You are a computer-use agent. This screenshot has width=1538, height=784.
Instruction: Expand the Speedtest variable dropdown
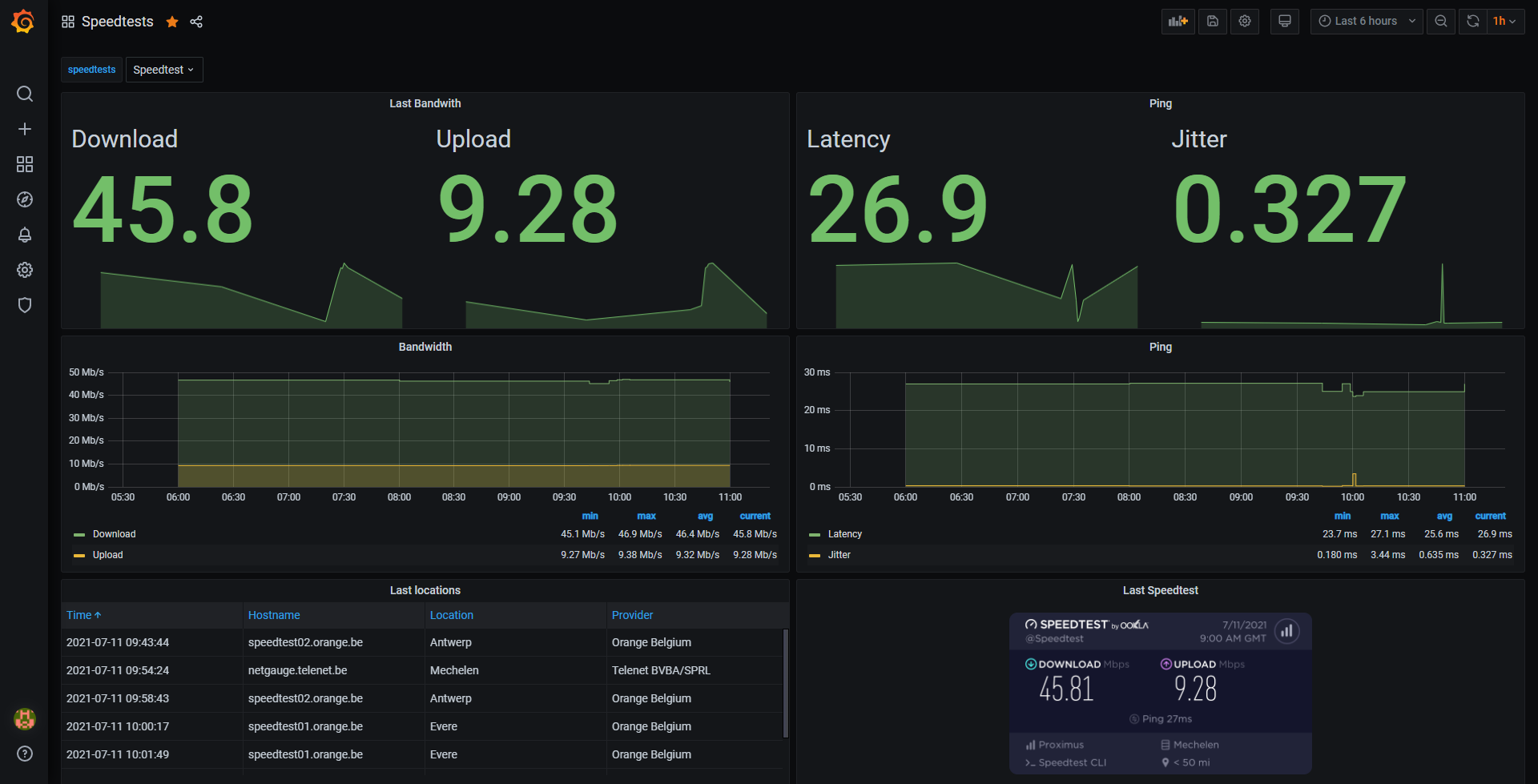tap(164, 70)
